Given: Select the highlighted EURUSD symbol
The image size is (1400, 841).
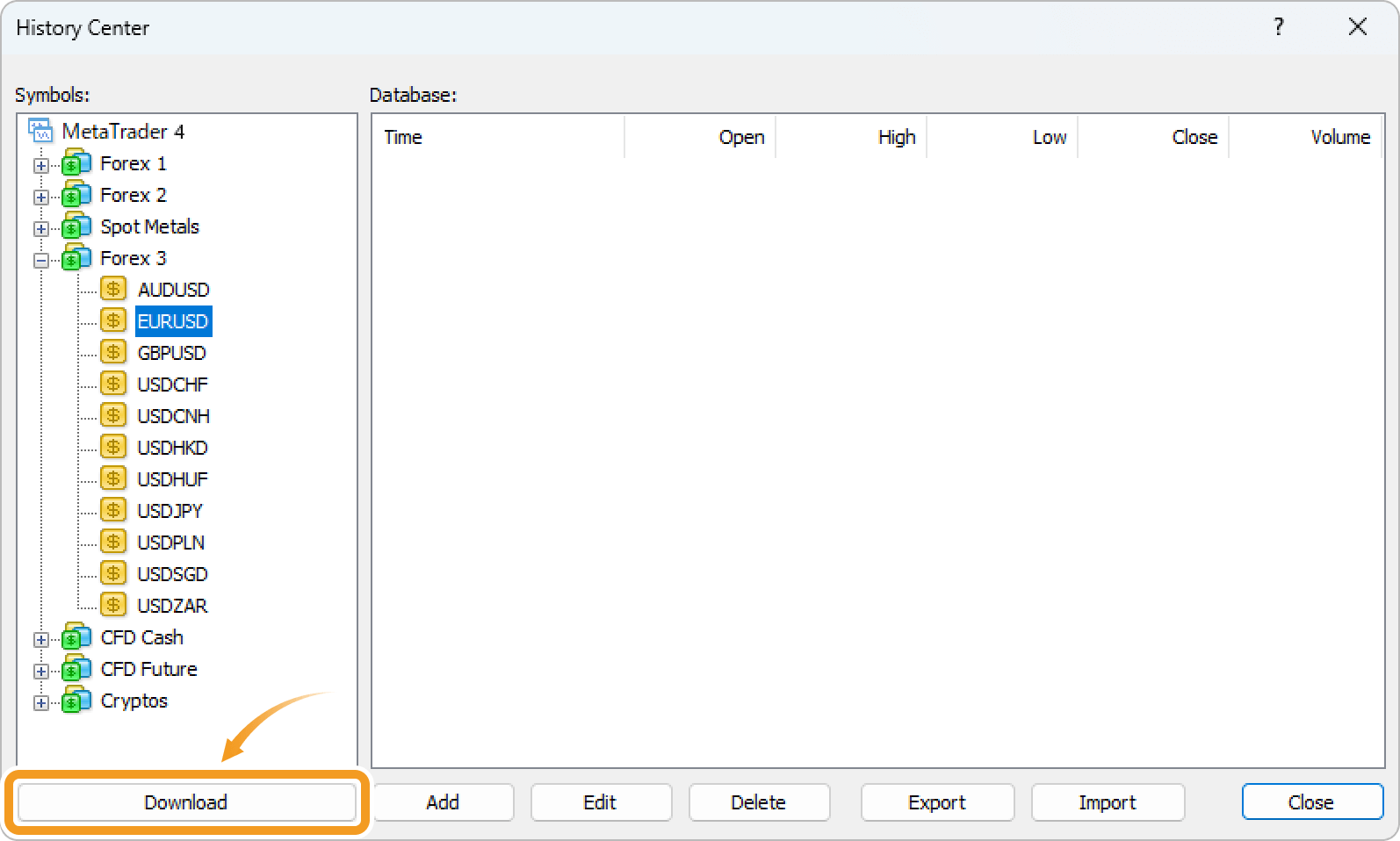Looking at the screenshot, I should click(173, 321).
